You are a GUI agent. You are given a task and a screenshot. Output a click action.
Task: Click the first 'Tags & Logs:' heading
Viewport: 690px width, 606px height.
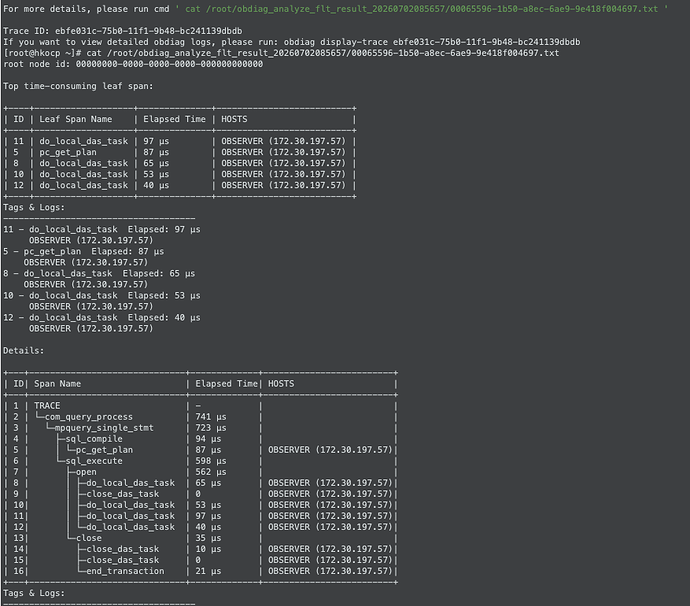34,207
